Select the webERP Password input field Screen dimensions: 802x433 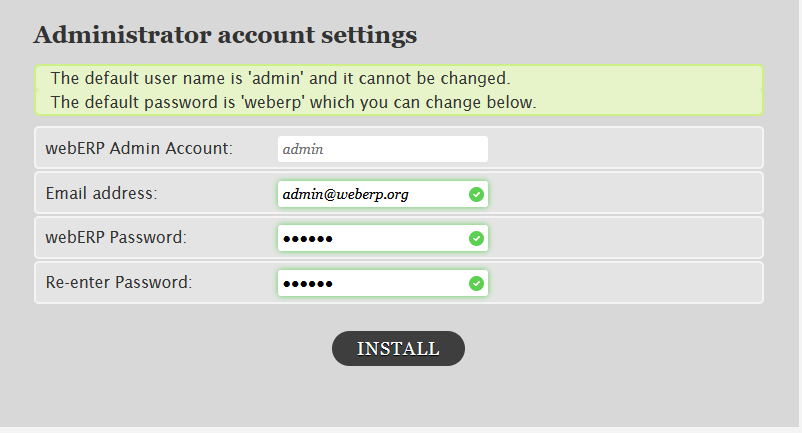(370, 238)
